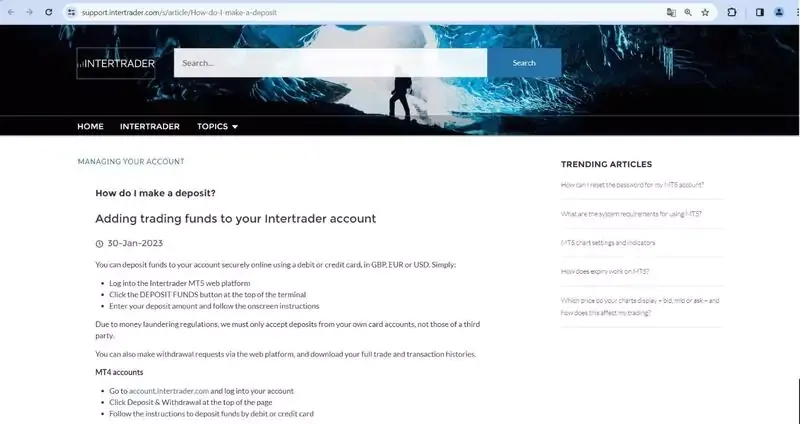Open the zoom magnifier icon
This screenshot has width=800, height=424.
[688, 12]
